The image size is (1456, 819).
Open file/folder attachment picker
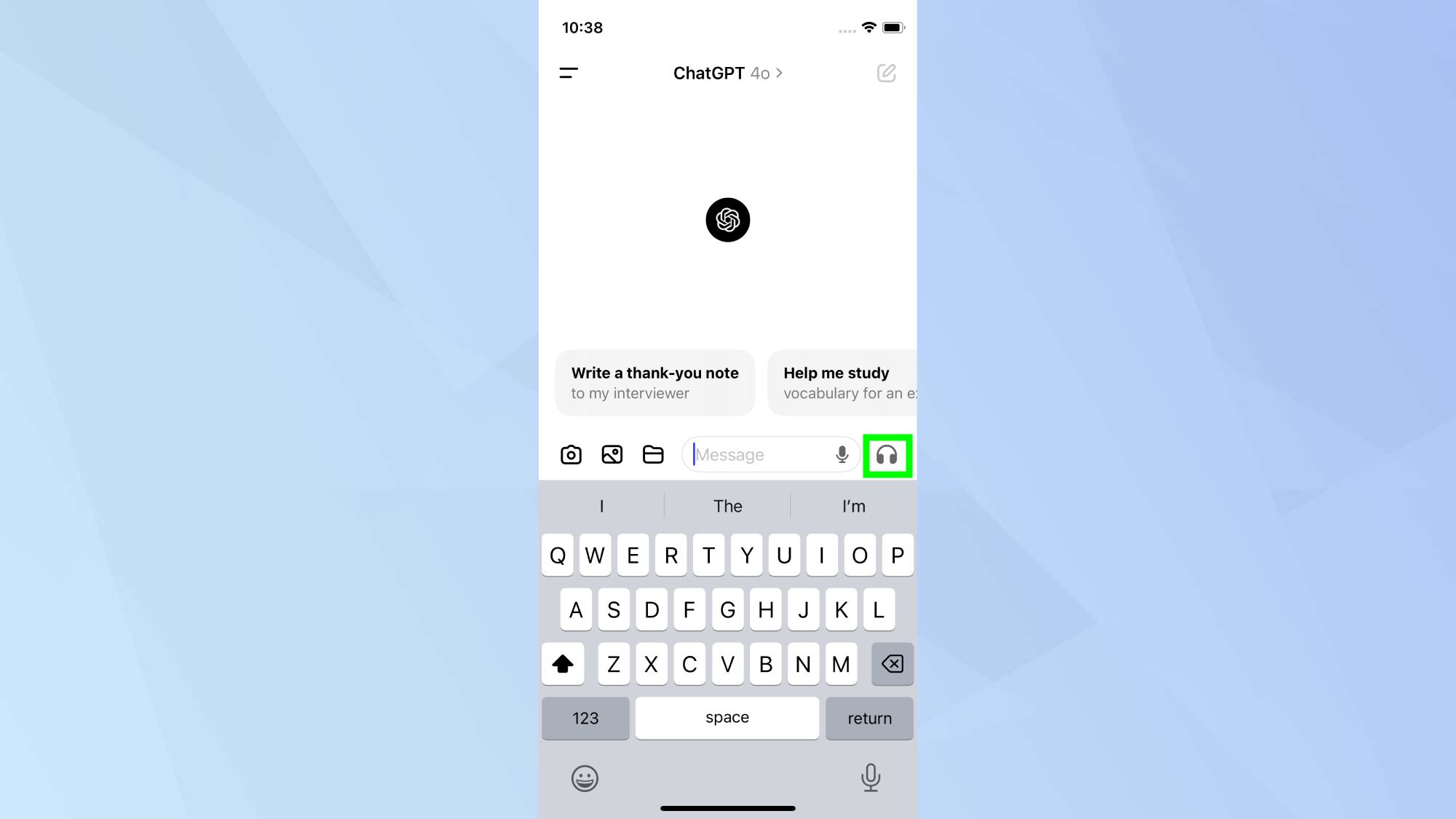(x=652, y=455)
